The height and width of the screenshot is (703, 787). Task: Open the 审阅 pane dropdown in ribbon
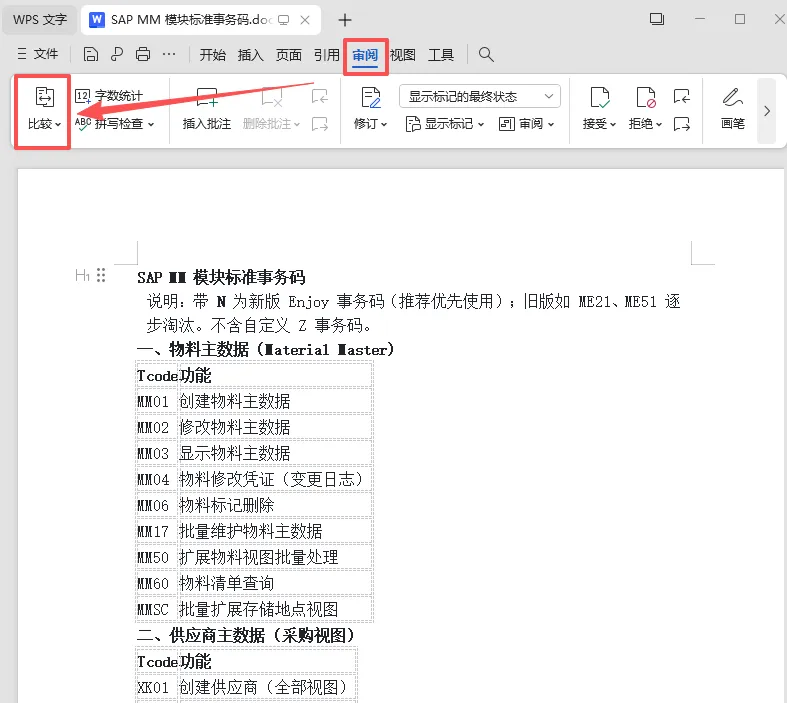coord(526,123)
